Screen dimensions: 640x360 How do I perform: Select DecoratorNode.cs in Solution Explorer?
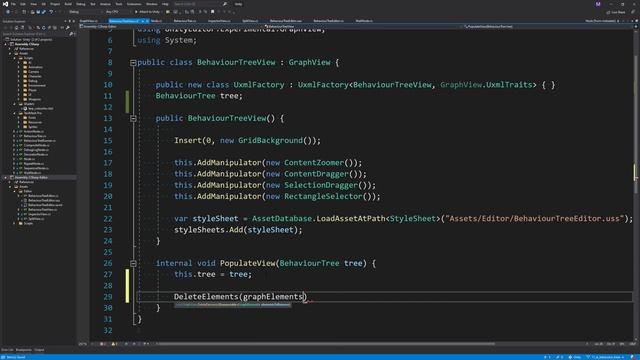(36, 154)
